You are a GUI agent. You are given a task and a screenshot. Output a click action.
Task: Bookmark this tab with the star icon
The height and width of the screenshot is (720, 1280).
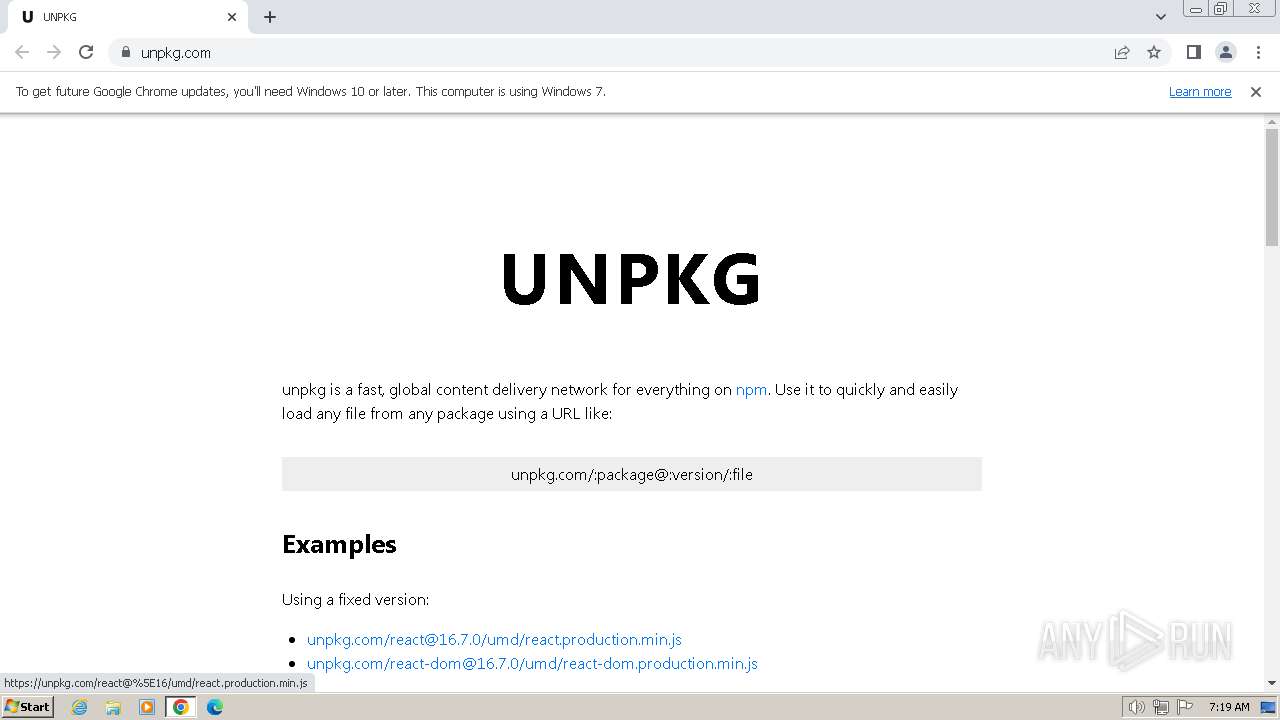1154,52
